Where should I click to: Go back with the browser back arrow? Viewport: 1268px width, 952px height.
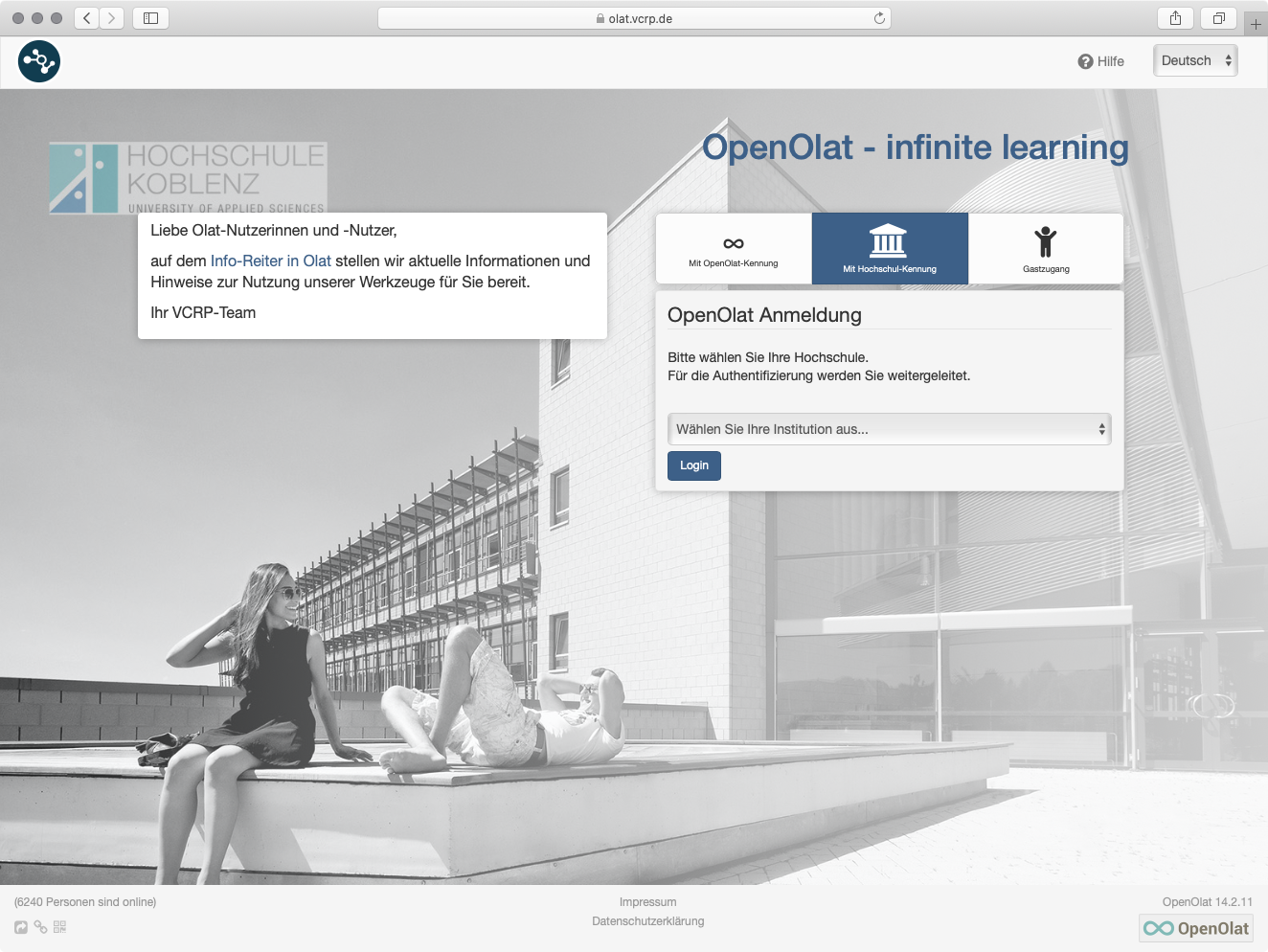point(87,18)
